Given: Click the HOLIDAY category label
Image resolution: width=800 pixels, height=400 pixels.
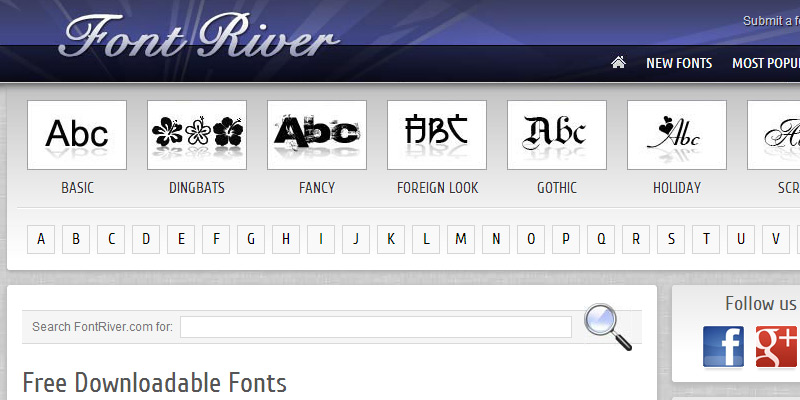Looking at the screenshot, I should pyautogui.click(x=677, y=188).
